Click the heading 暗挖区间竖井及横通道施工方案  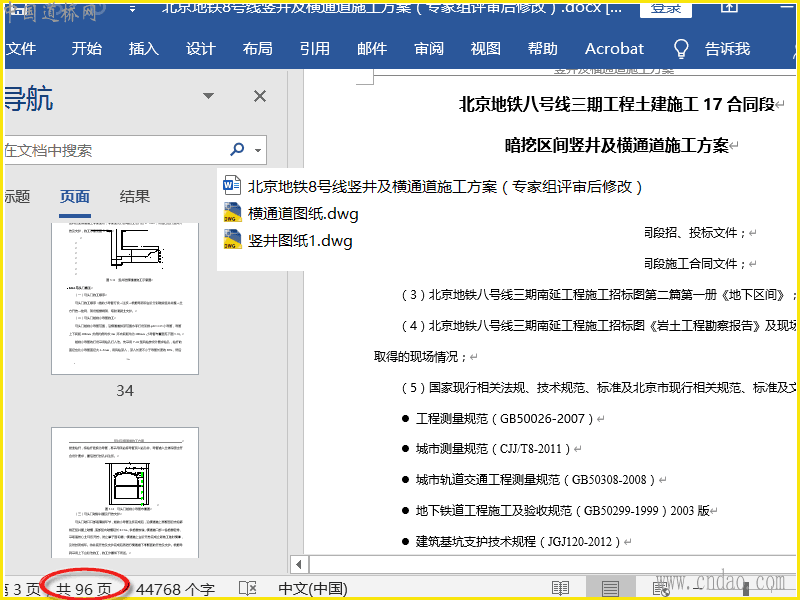tap(616, 146)
